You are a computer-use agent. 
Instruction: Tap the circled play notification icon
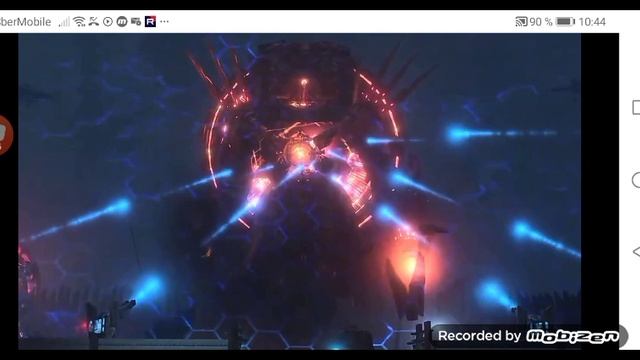pos(108,22)
